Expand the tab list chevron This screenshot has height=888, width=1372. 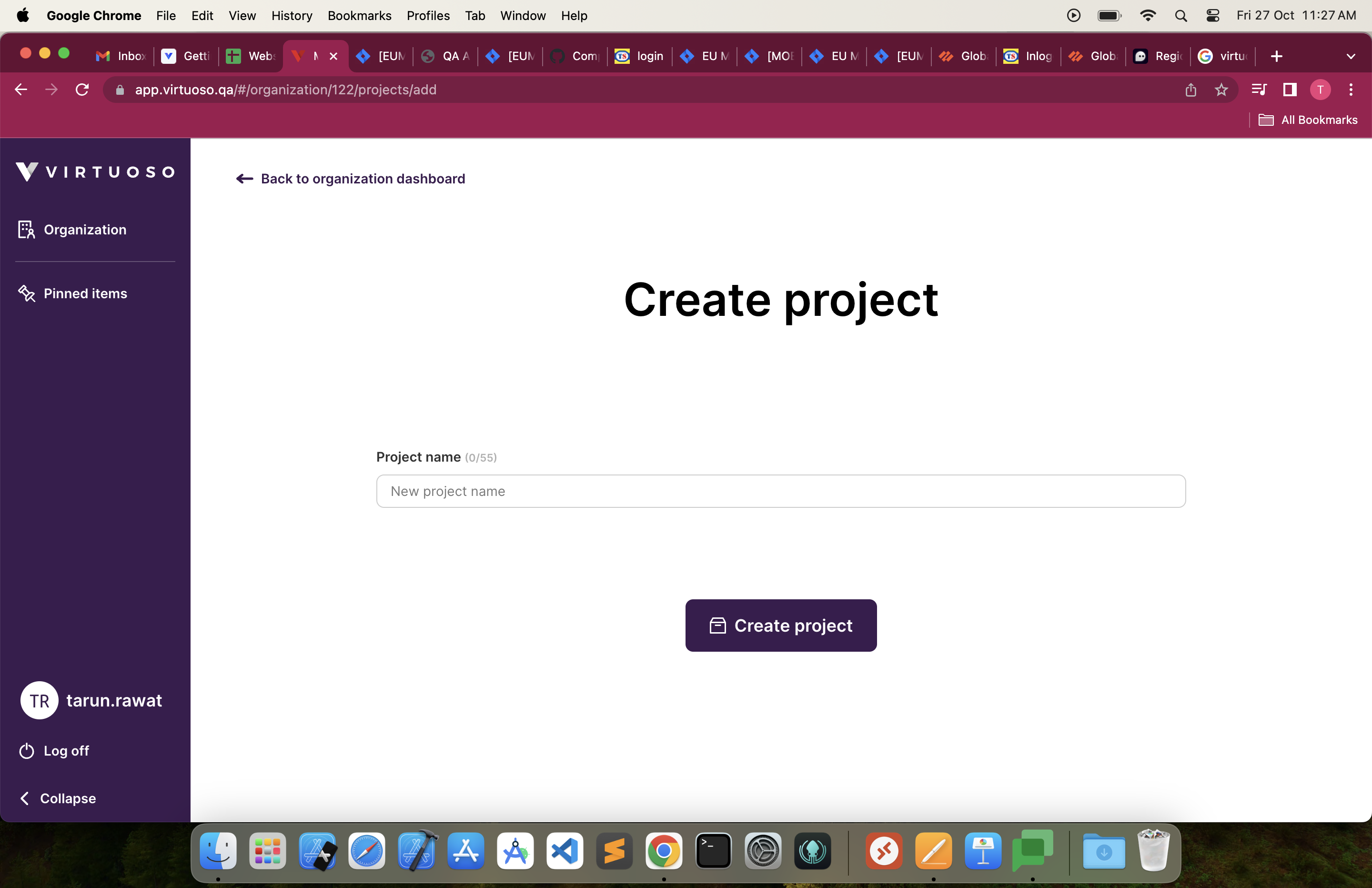coord(1351,56)
